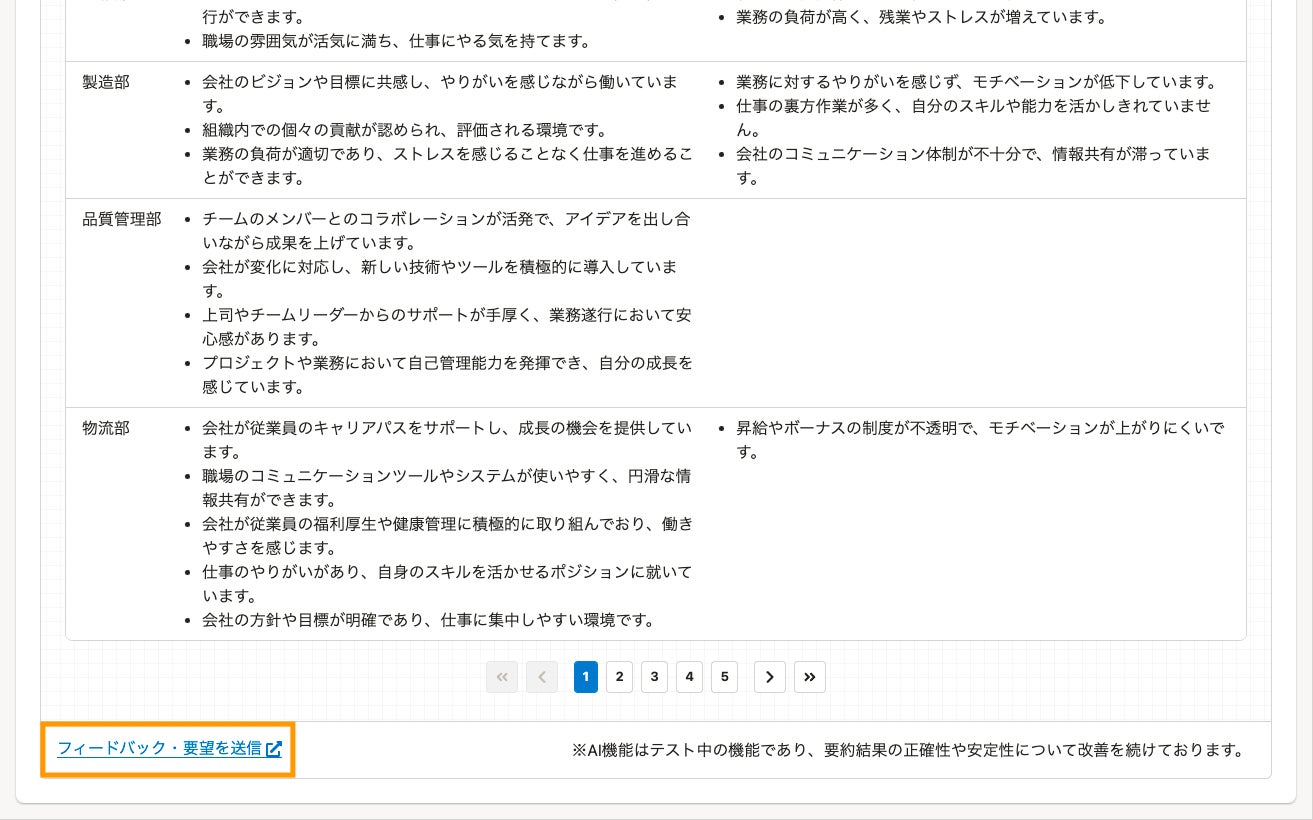Open page 5 of results
1313x820 pixels.
tap(724, 677)
